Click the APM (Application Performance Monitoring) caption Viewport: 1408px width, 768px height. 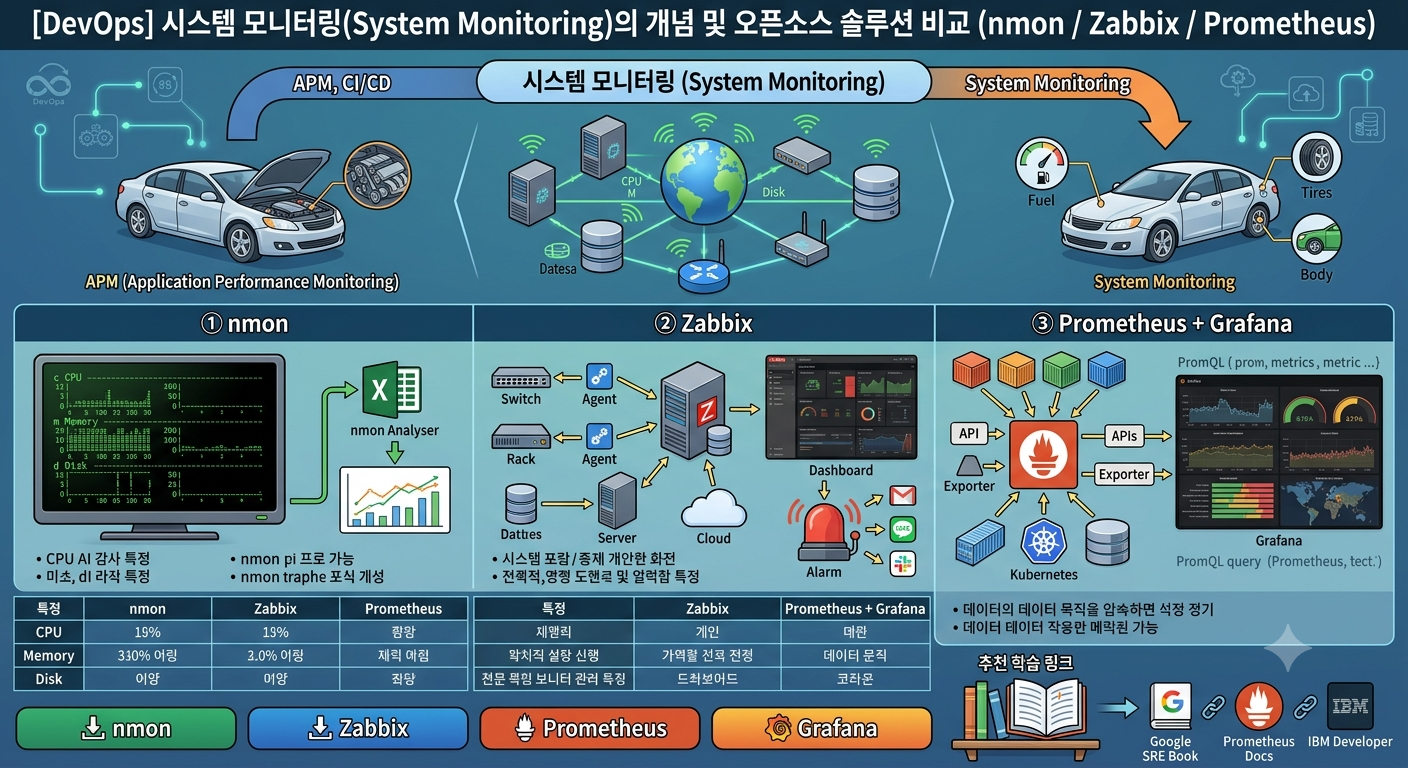pyautogui.click(x=243, y=282)
